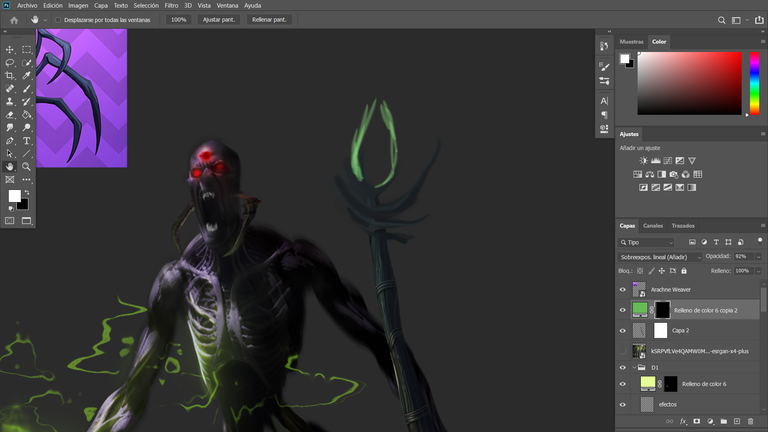Toggle the layer filter on/off switch
Image resolution: width=768 pixels, height=432 pixels.
coord(760,241)
